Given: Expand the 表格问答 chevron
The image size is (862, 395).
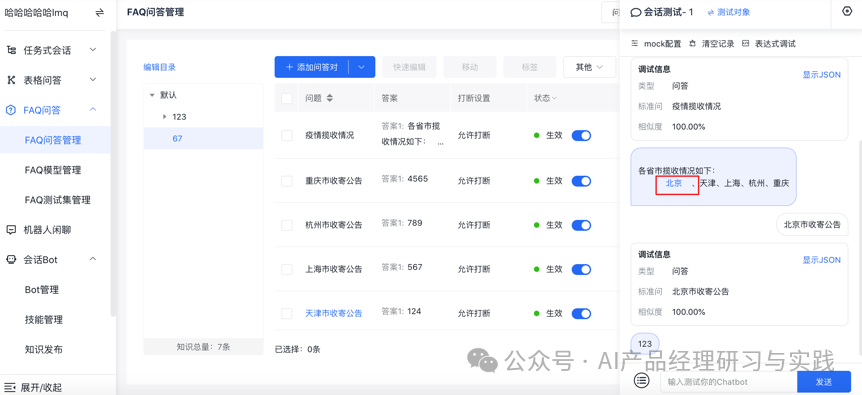Looking at the screenshot, I should tap(93, 80).
